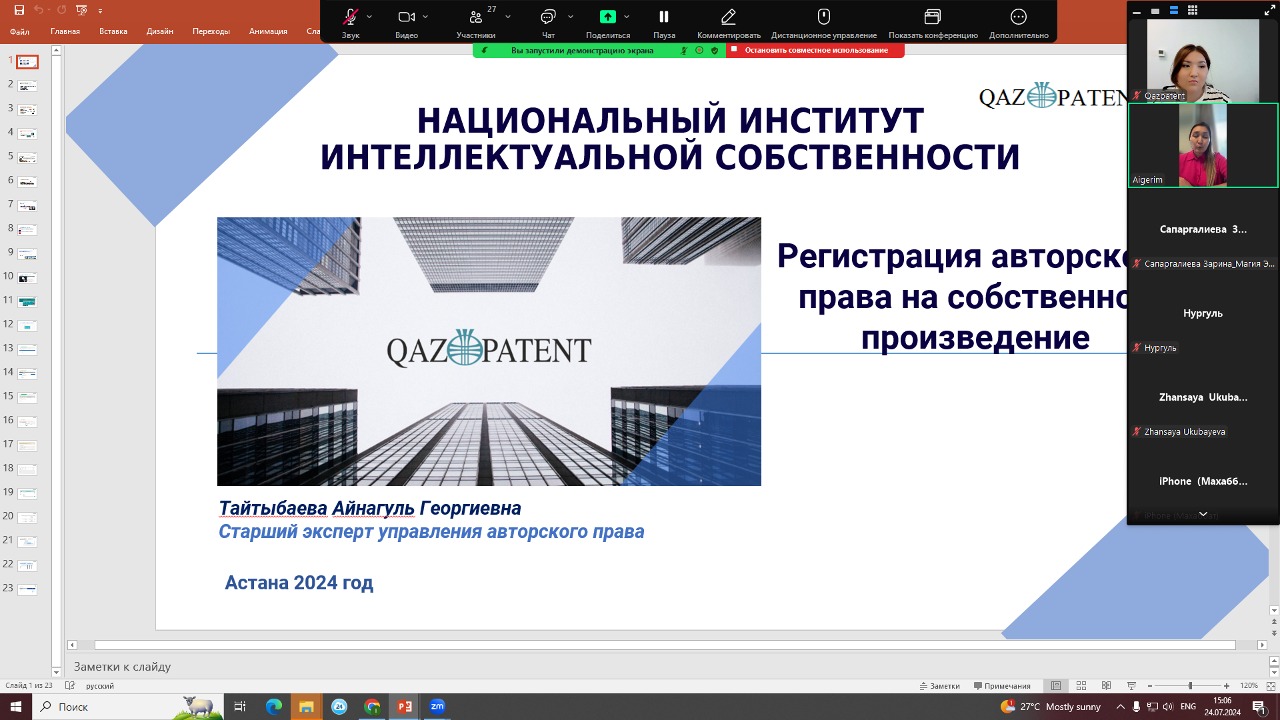Toggle camera with the Видео button
1280x720 pixels.
click(406, 17)
